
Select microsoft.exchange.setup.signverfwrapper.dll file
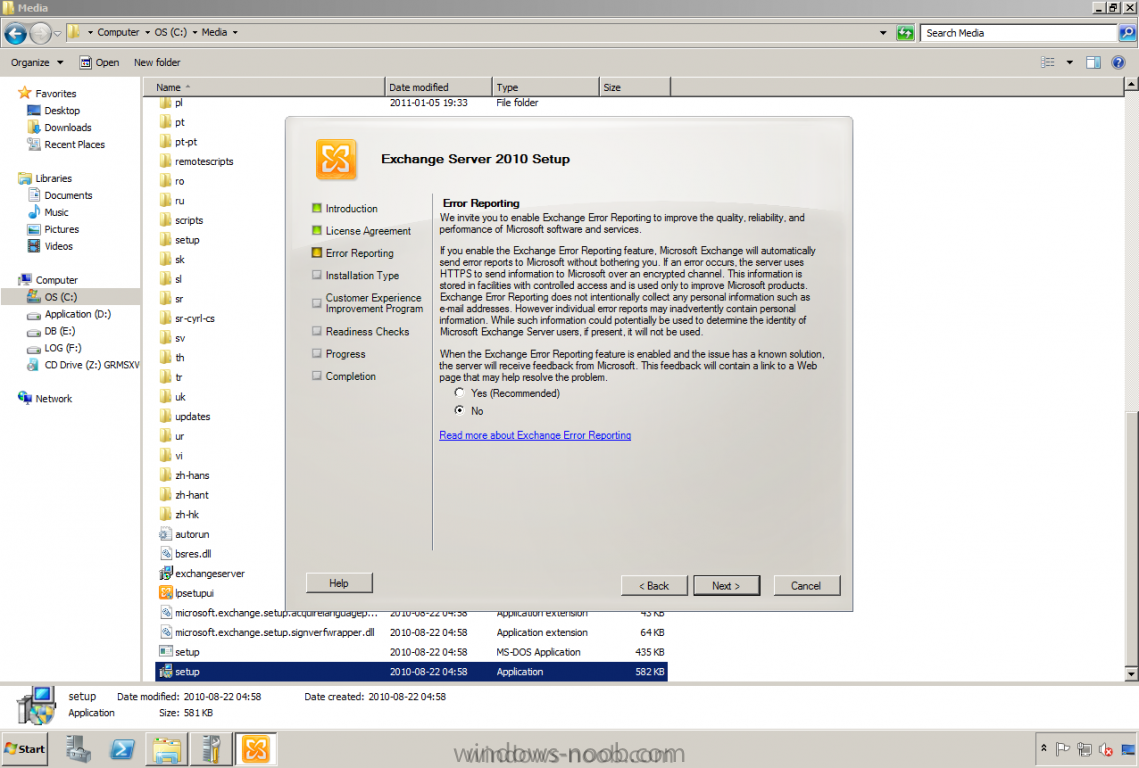point(411,632)
